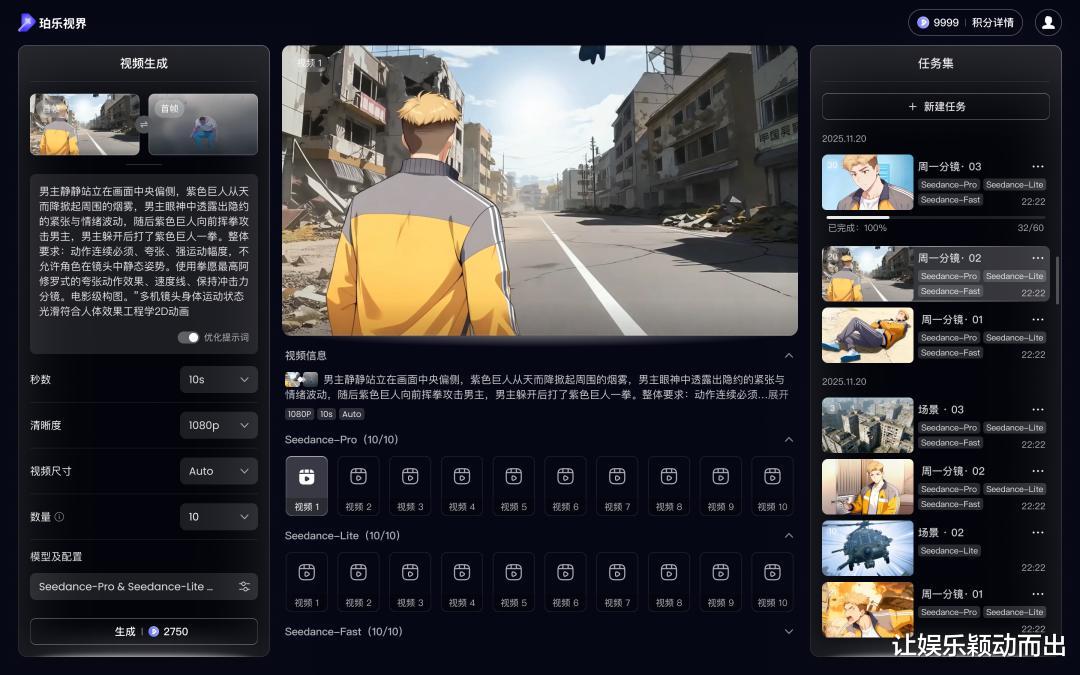Image resolution: width=1080 pixels, height=675 pixels.
Task: Open more options for 场景·02 task
Action: 1037,532
